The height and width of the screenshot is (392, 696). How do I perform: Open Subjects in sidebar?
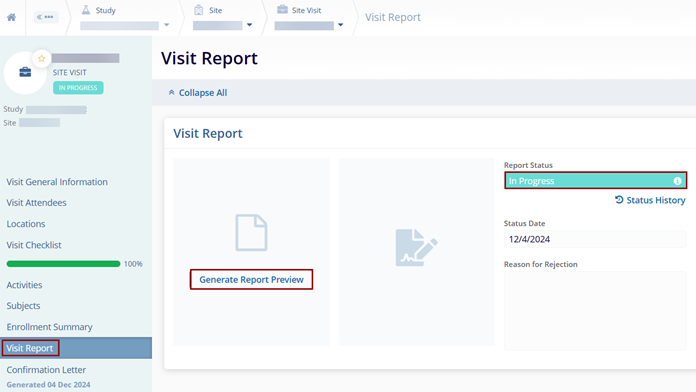click(x=23, y=306)
